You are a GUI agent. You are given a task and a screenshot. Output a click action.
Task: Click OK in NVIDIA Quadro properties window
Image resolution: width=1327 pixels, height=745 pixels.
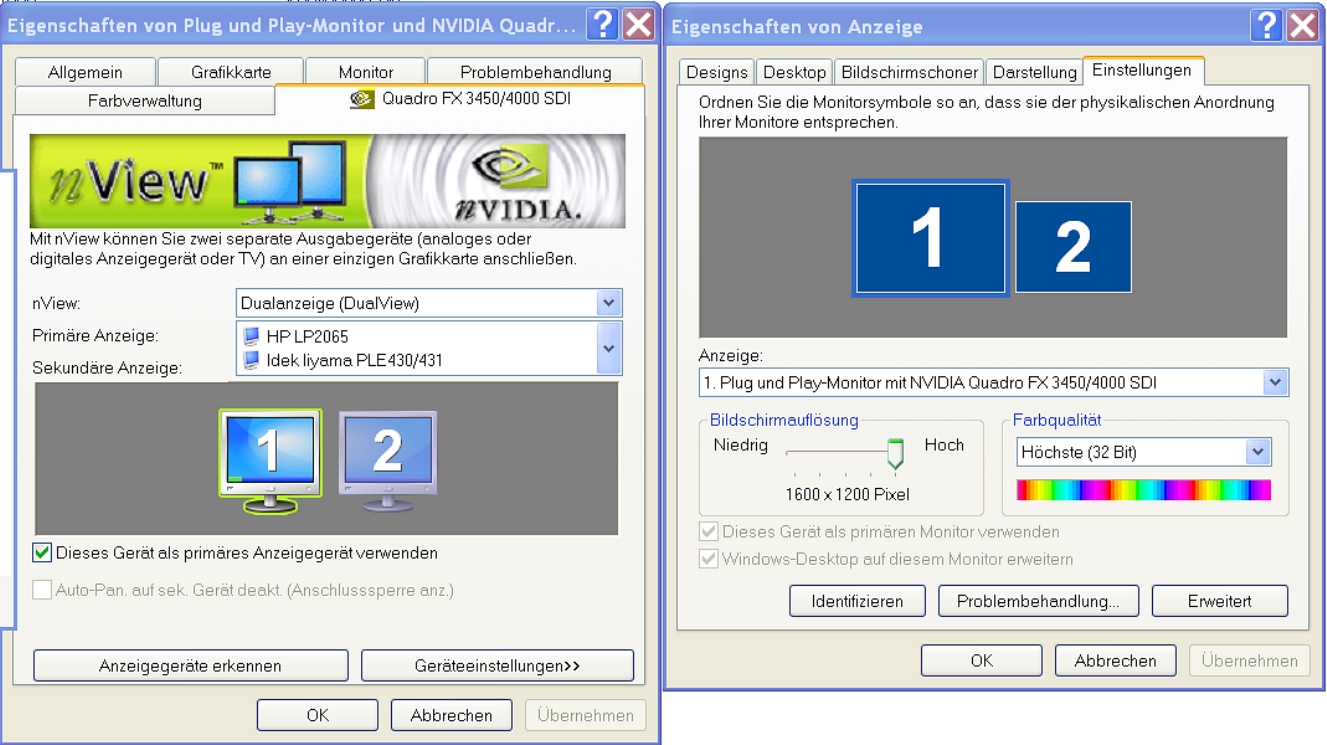pyautogui.click(x=317, y=715)
